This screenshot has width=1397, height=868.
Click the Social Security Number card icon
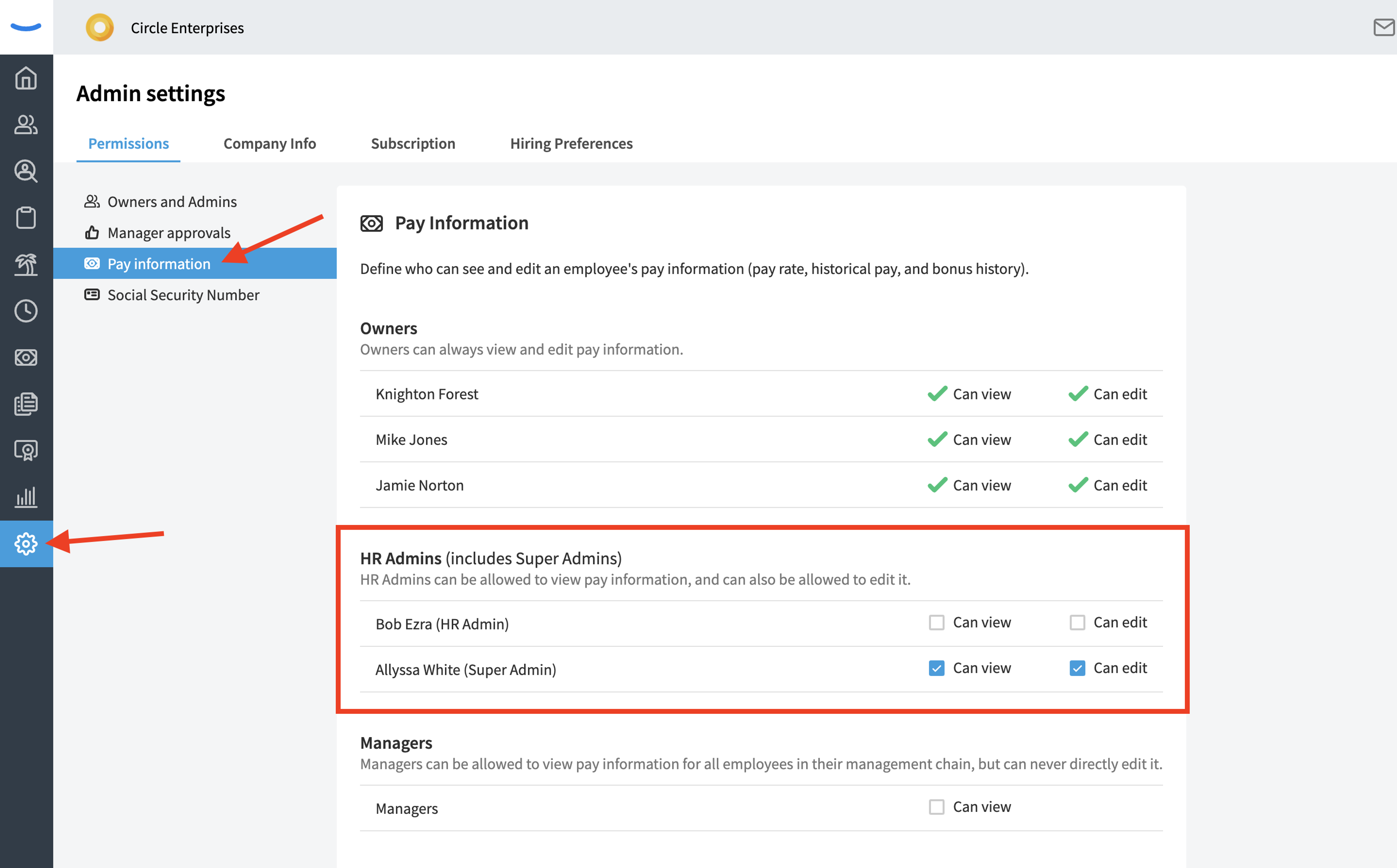[x=92, y=295]
